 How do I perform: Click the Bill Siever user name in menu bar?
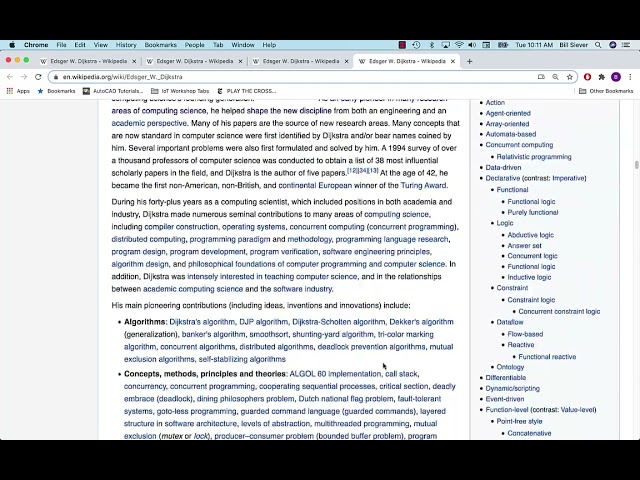click(x=573, y=45)
